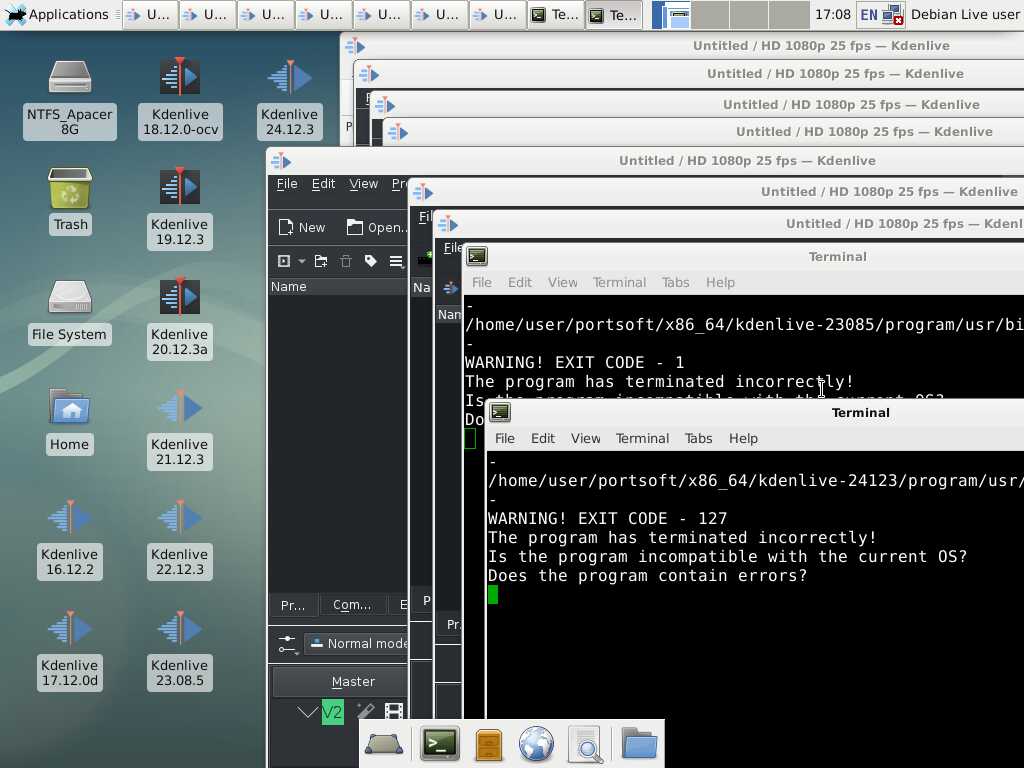Click the 17:08 clock in panel
The image size is (1024, 768).
[833, 14]
